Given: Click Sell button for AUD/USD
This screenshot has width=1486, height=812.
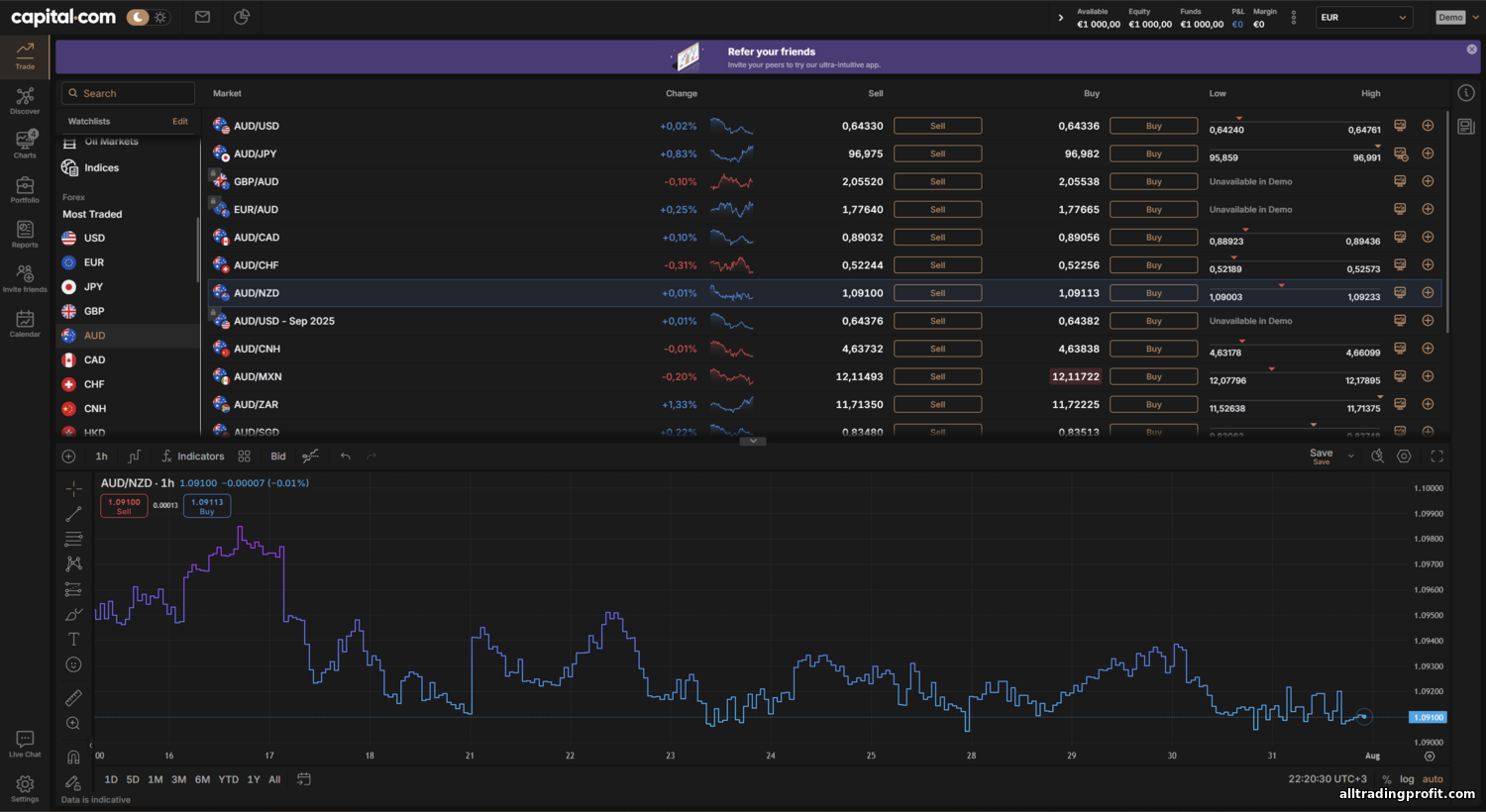Looking at the screenshot, I should pos(937,126).
